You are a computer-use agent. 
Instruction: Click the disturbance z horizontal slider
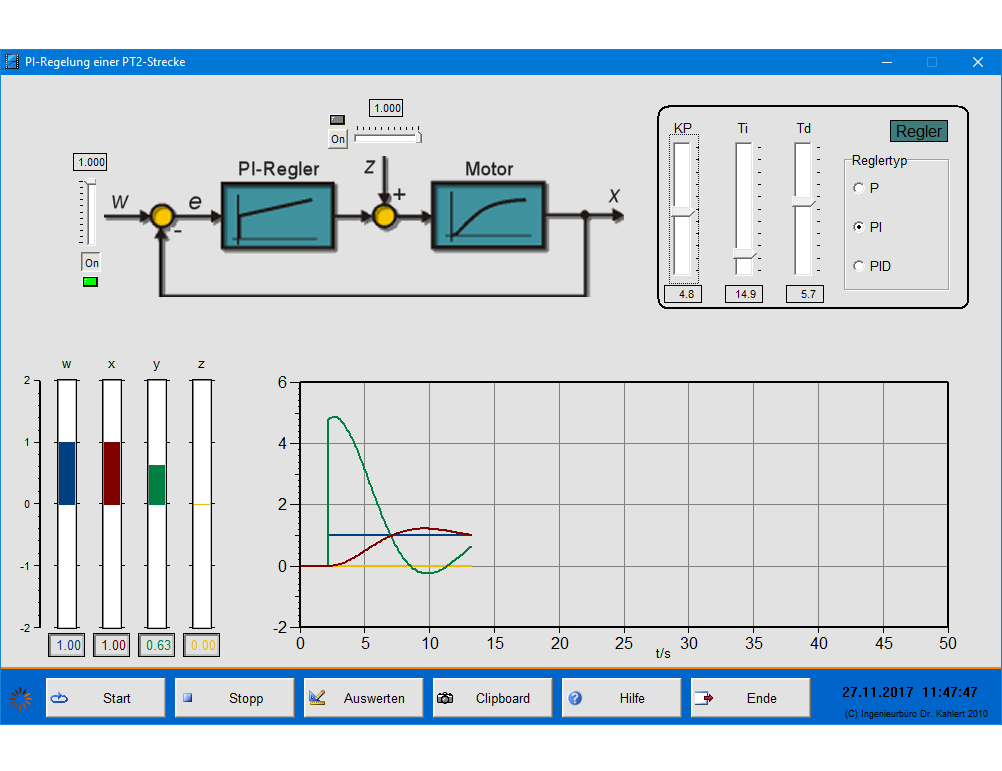[x=388, y=135]
